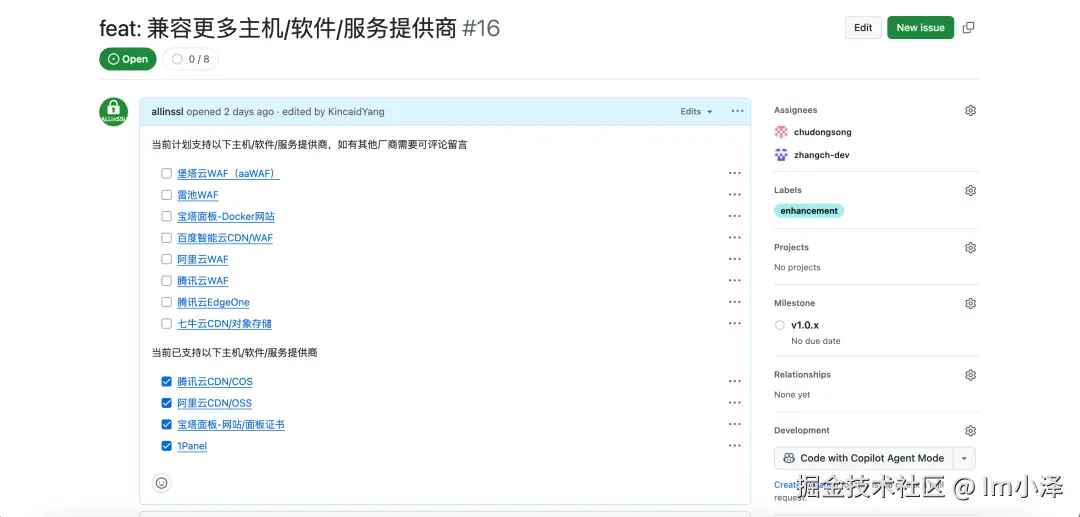Viewport: 1080px width, 517px height.
Task: Open options menu for 腾讯云CDN/COS row
Action: click(x=735, y=381)
